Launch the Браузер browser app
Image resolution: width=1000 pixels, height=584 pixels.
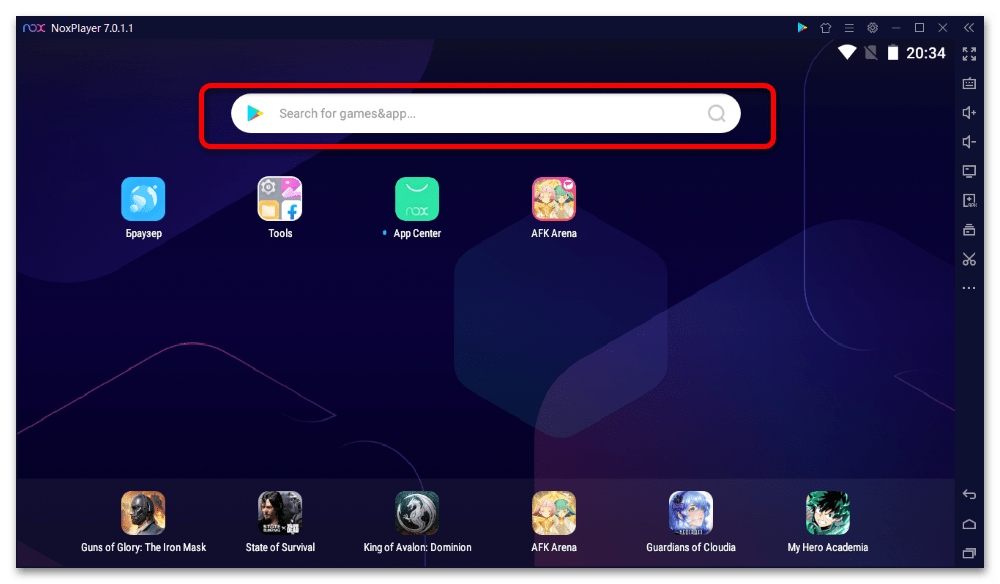point(143,199)
